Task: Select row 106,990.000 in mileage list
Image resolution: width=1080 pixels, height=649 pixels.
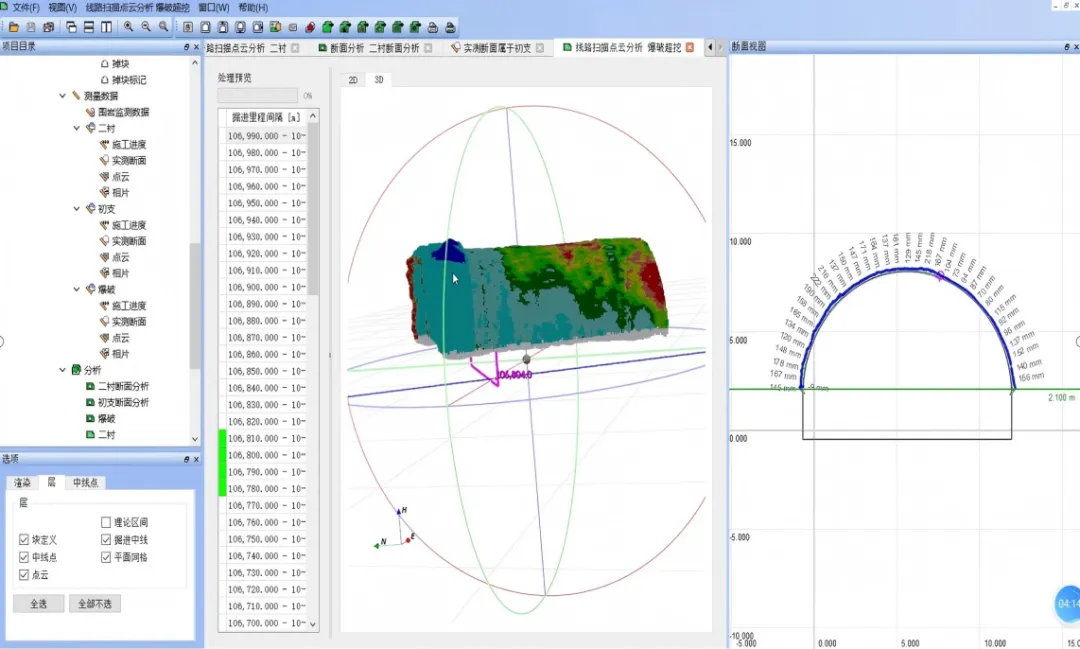Action: tap(266, 136)
